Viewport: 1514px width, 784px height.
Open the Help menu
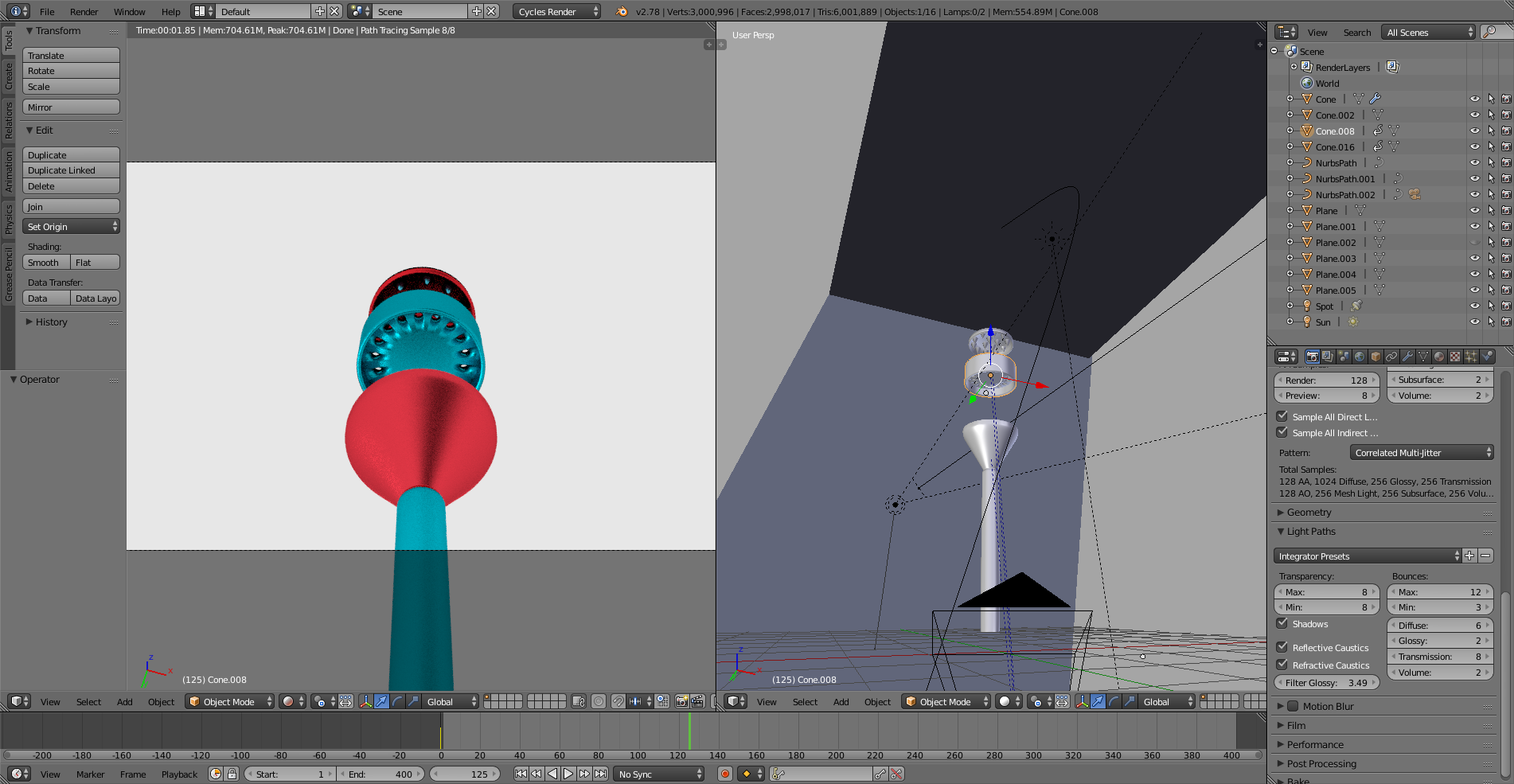pos(170,11)
